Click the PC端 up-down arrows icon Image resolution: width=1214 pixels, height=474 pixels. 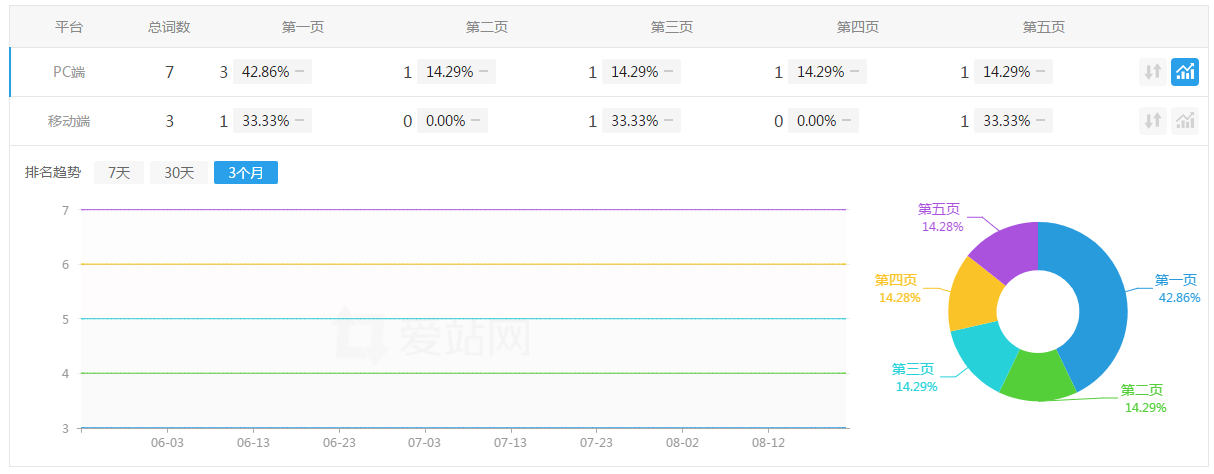coord(1153,72)
